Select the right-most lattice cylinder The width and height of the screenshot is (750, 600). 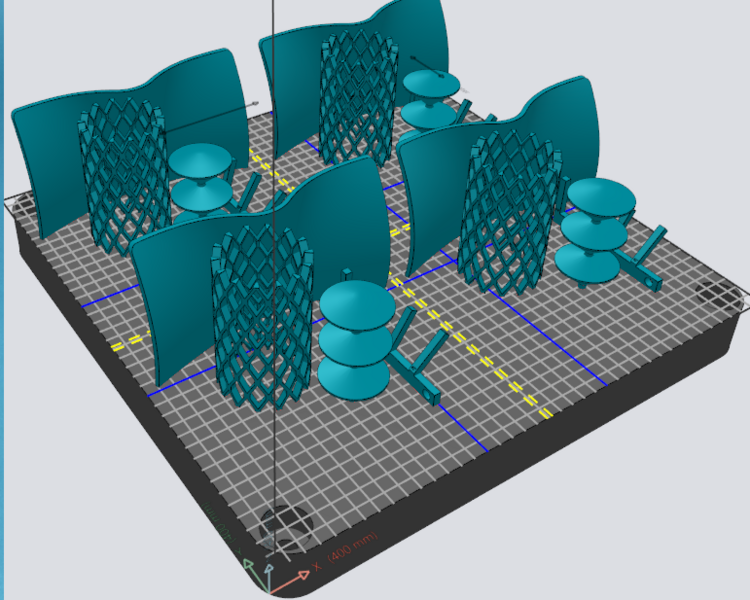click(x=510, y=214)
